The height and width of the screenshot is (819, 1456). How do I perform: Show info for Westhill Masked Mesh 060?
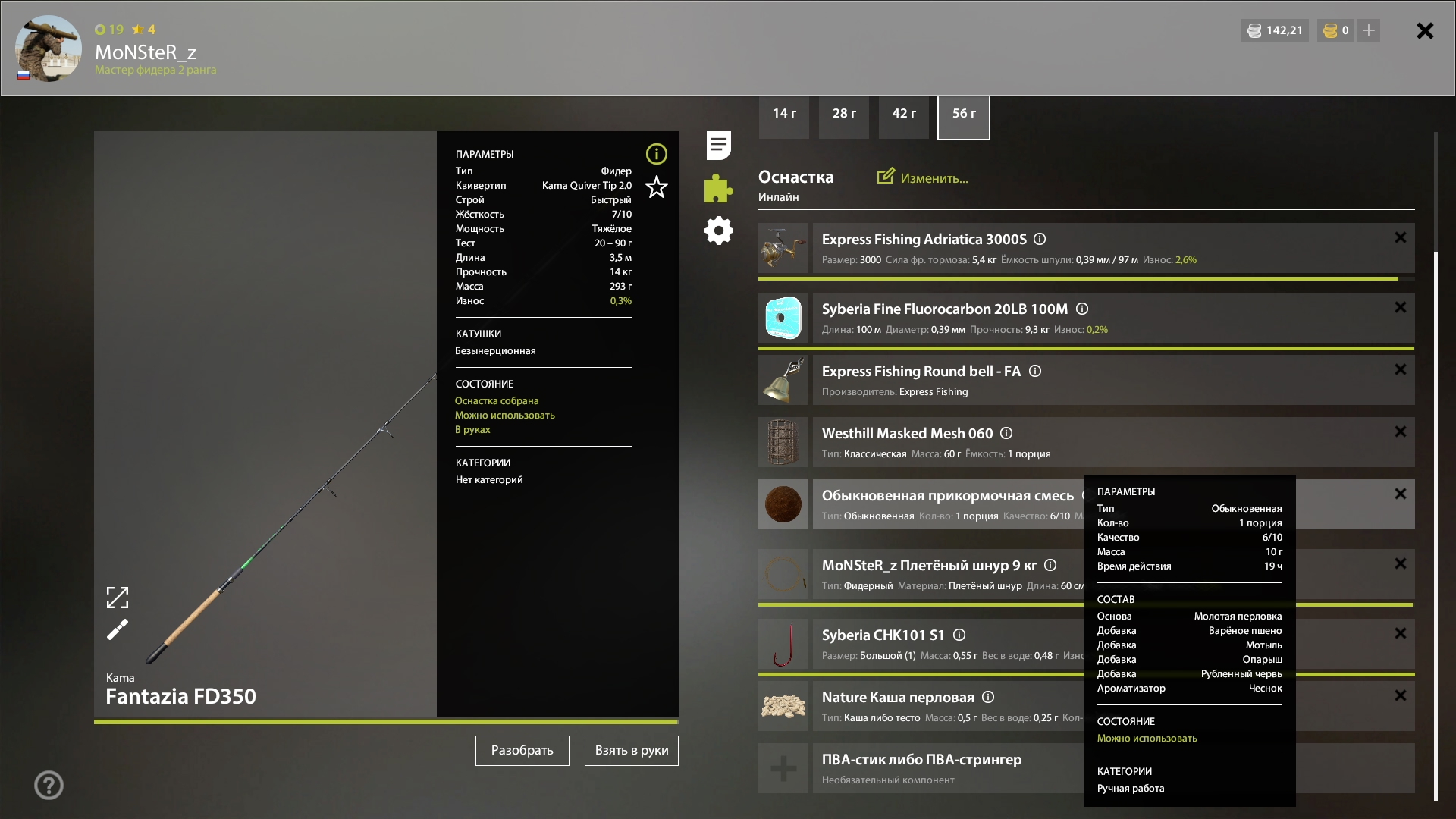point(1006,433)
